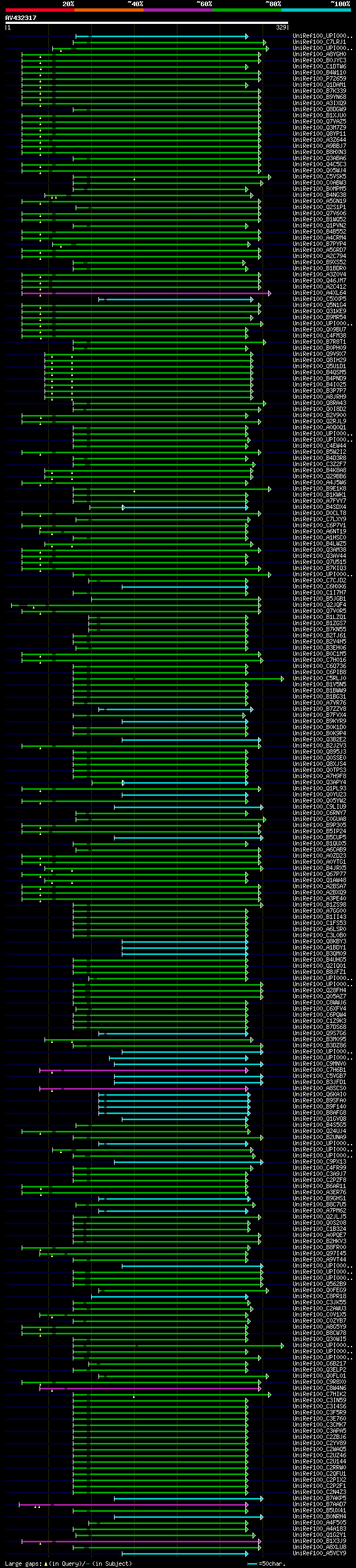Click the orange ~40% identity legend segment
Screen dimensions: 356x1568
pos(109,10)
